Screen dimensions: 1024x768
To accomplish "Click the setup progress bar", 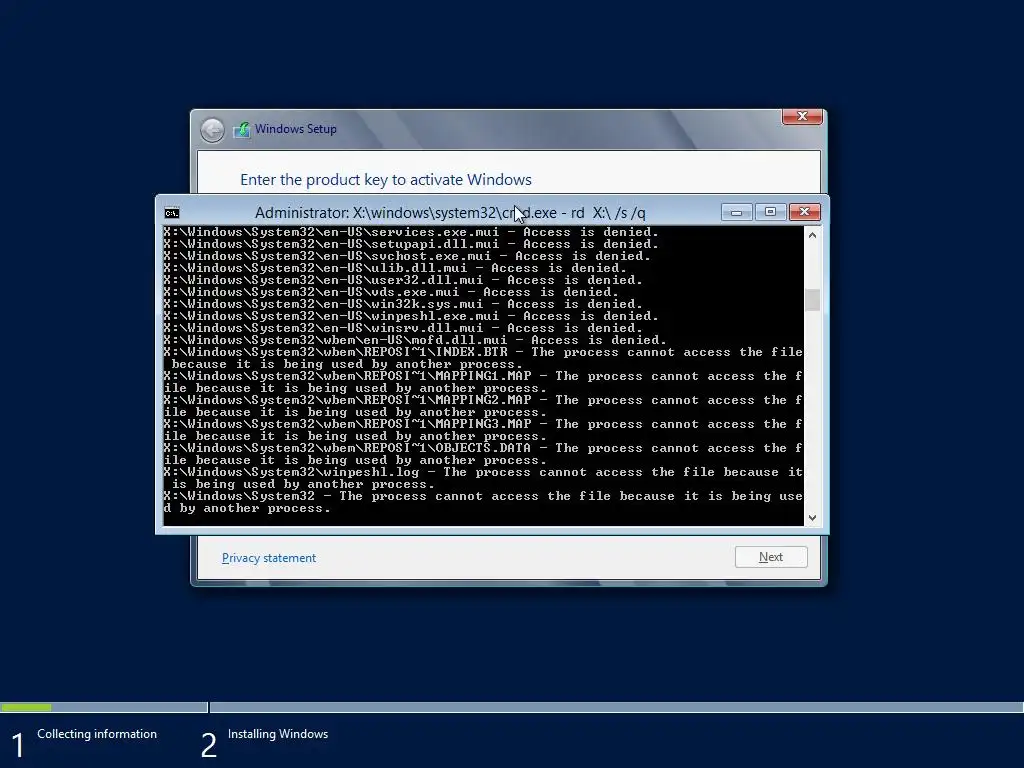I will (x=512, y=707).
